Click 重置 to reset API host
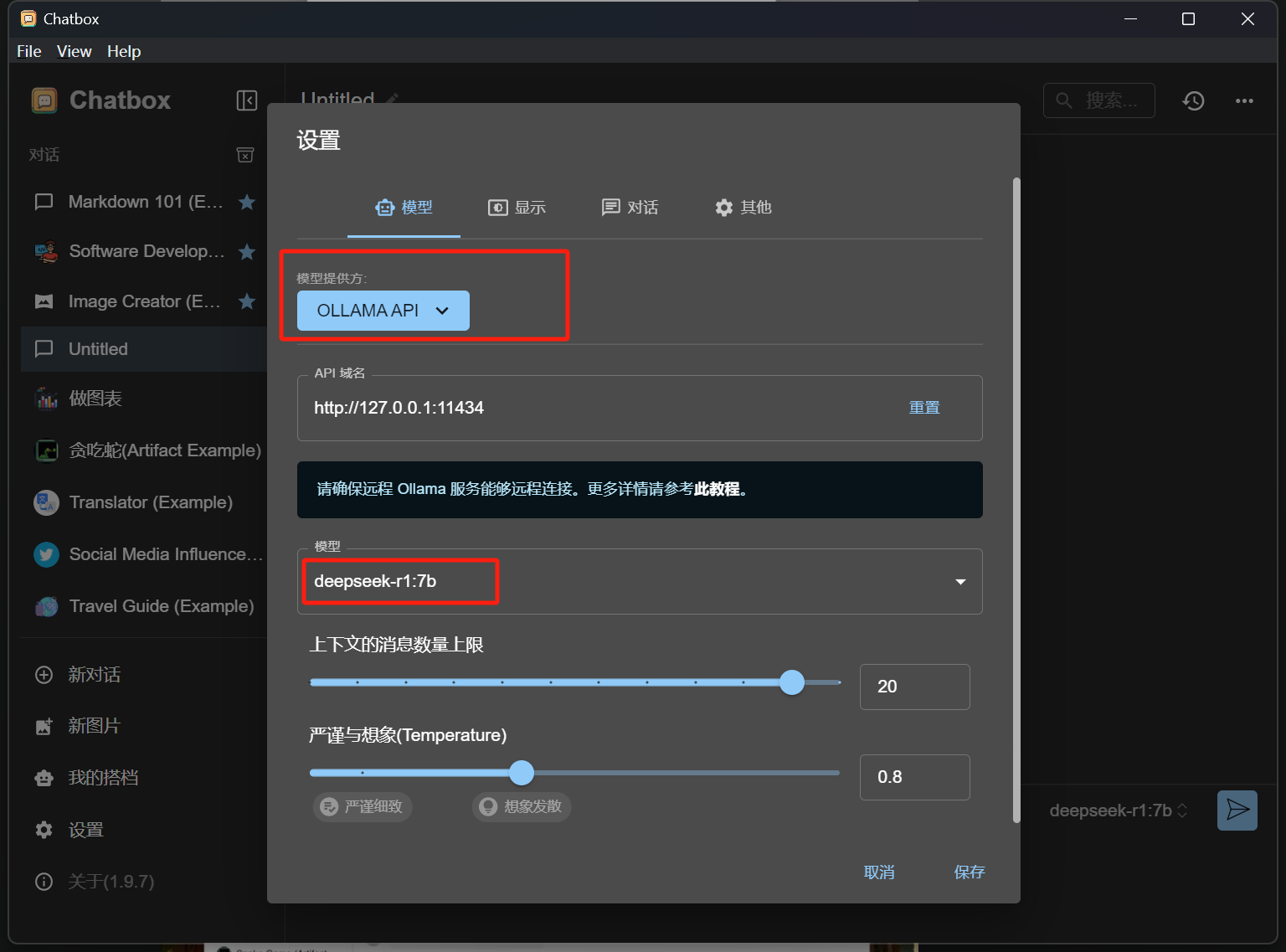Image resolution: width=1286 pixels, height=952 pixels. coord(924,408)
